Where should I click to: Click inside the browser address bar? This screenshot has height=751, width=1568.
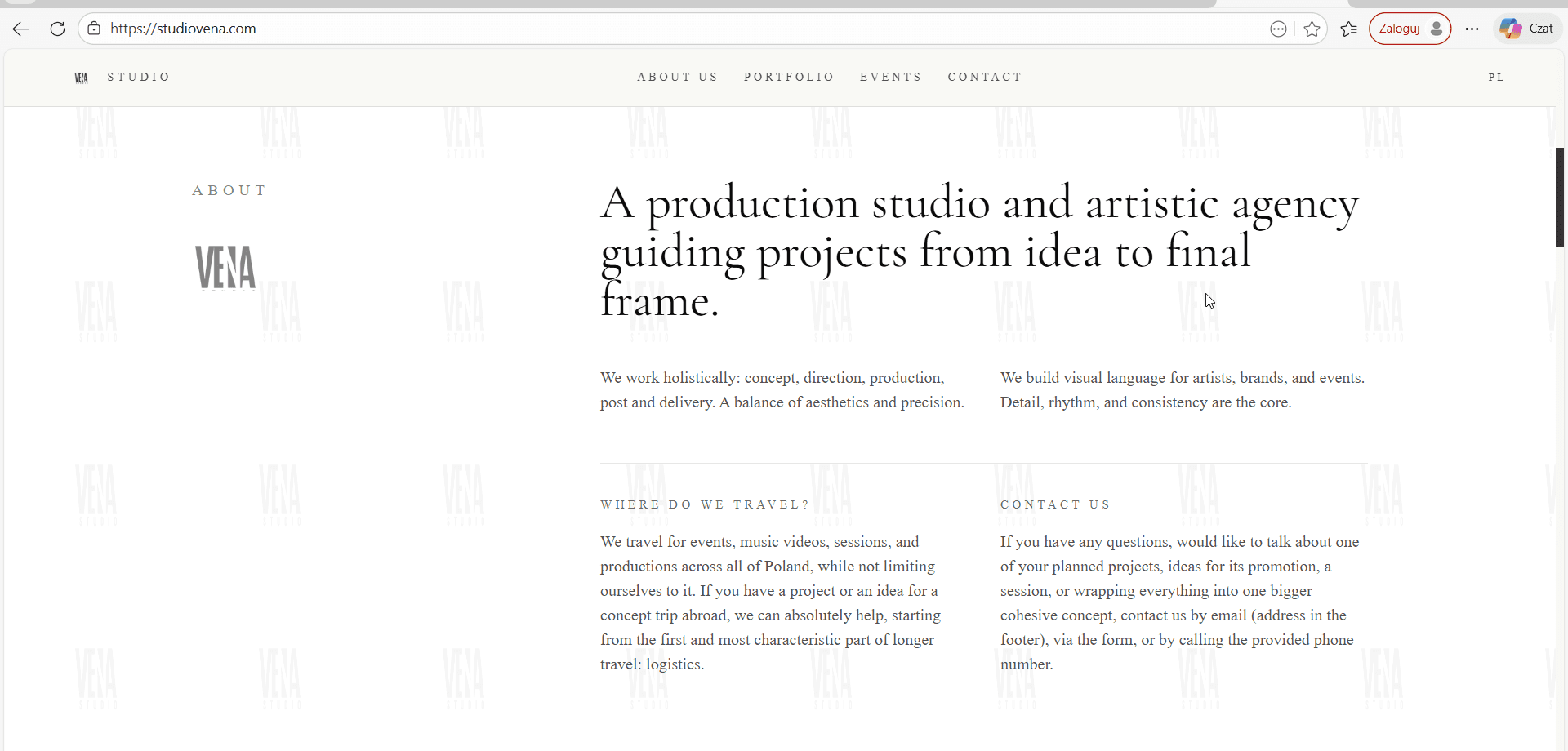572,29
